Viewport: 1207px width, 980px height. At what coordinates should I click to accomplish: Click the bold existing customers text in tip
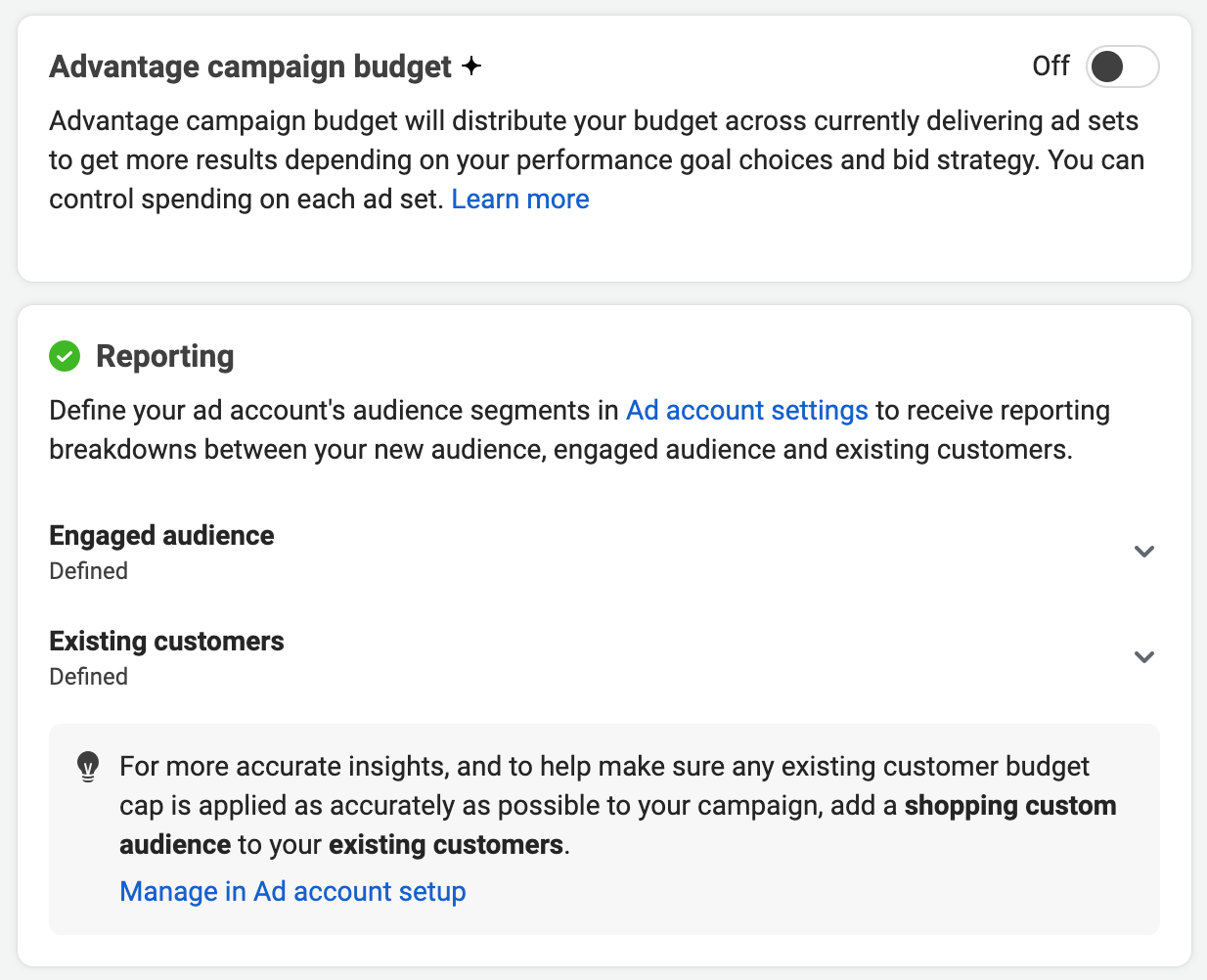(x=446, y=844)
